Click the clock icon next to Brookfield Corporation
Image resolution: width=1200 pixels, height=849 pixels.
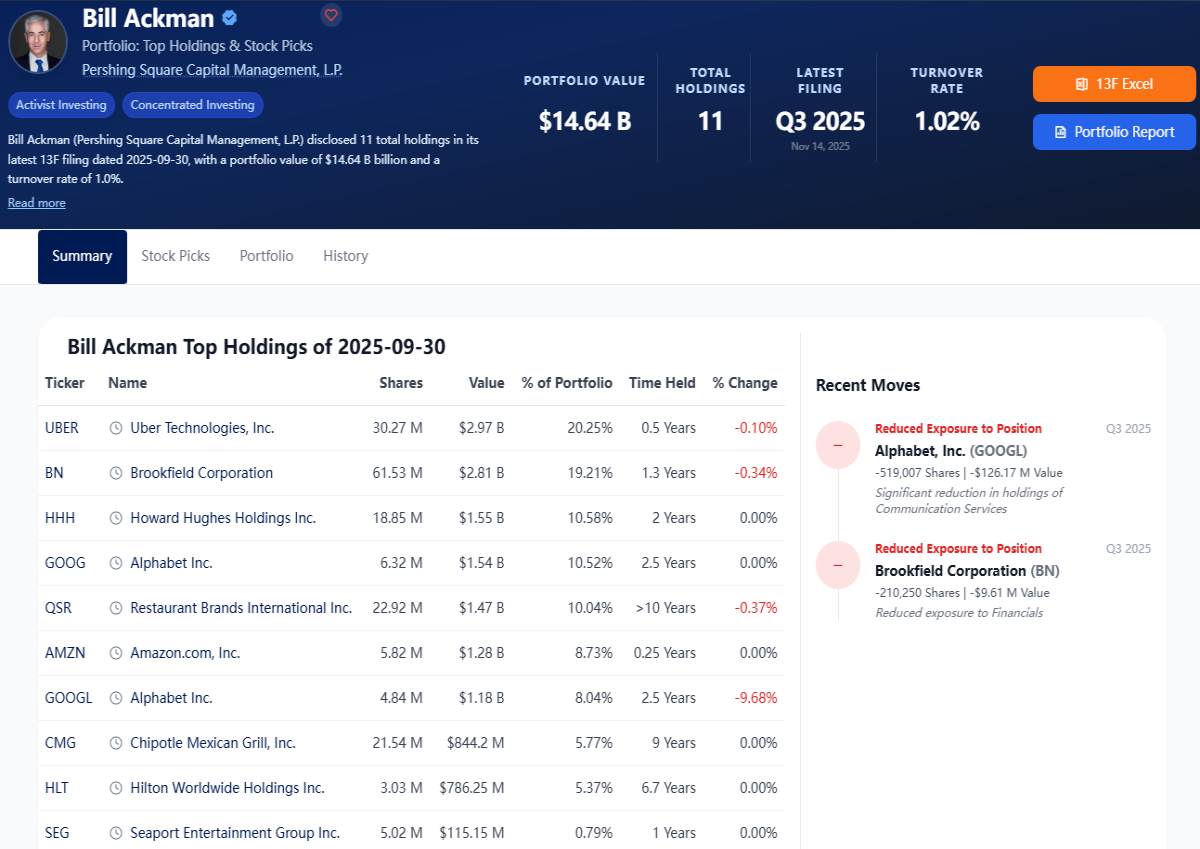(x=116, y=473)
